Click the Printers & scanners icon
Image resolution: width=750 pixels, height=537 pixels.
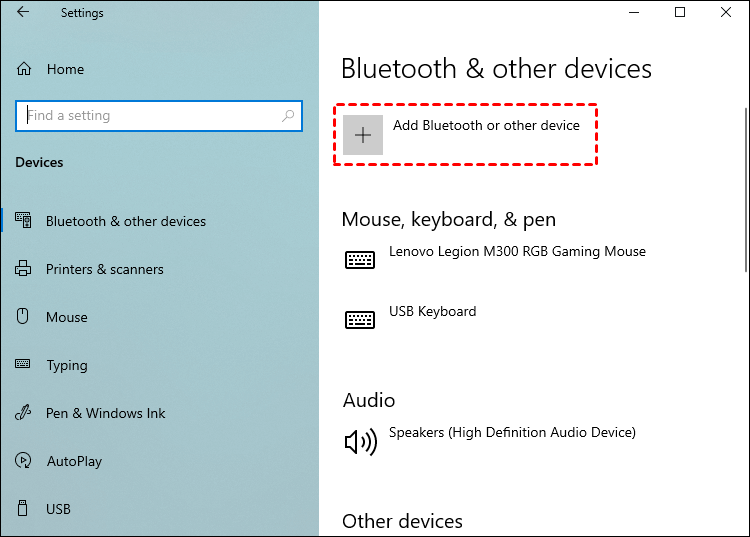24,269
